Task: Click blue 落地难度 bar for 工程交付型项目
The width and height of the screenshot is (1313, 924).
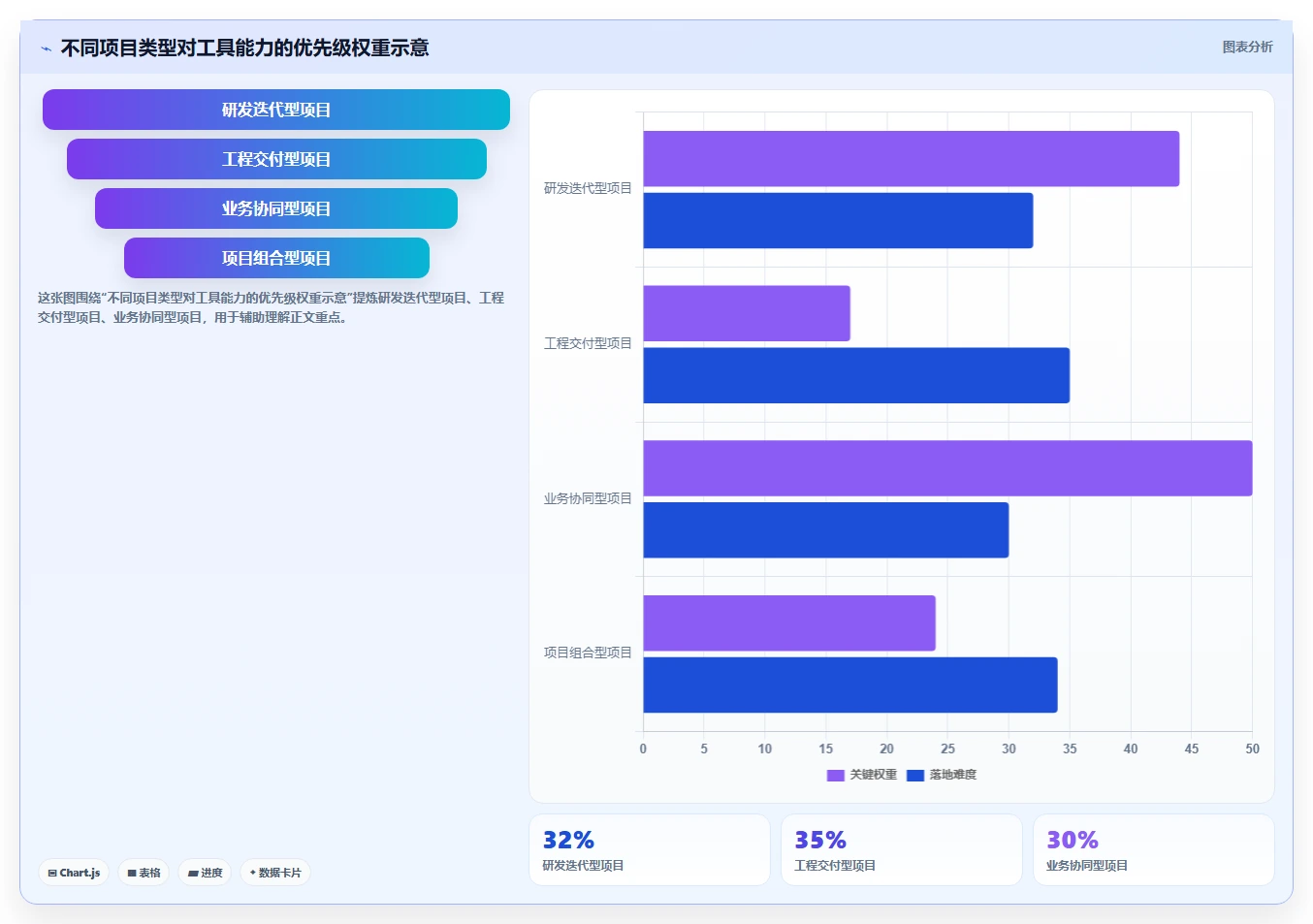Action: (856, 375)
